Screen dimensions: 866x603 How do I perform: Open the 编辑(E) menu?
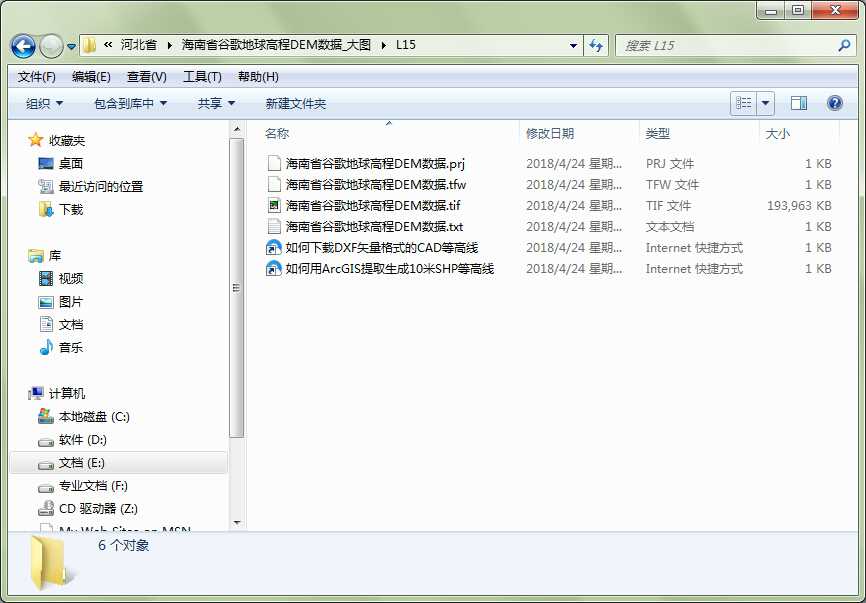[91, 77]
